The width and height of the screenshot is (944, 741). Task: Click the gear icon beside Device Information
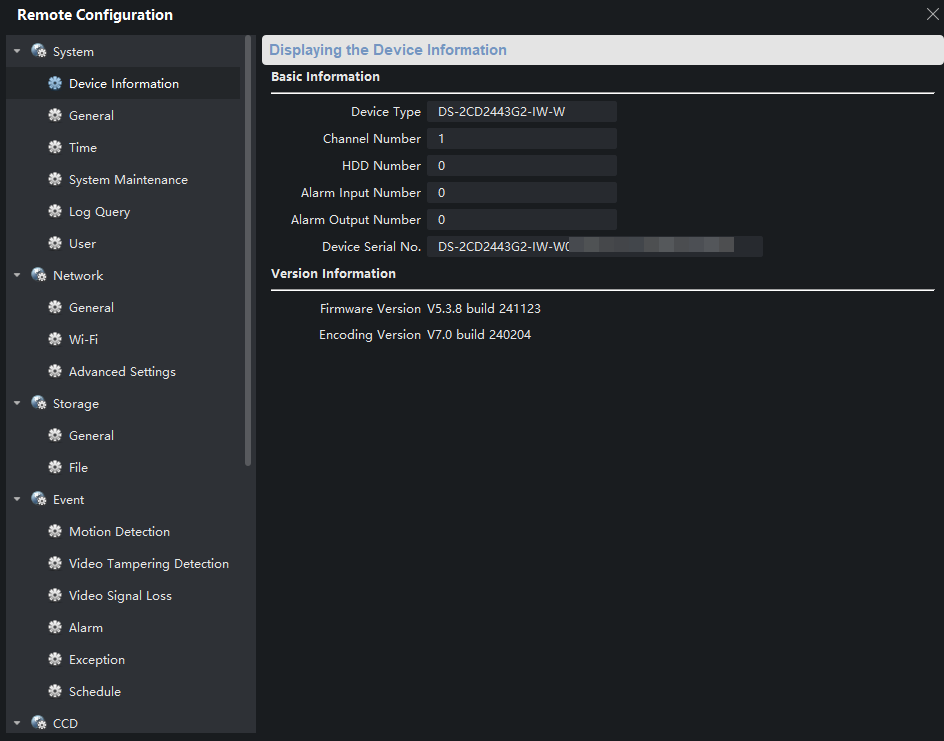[55, 84]
